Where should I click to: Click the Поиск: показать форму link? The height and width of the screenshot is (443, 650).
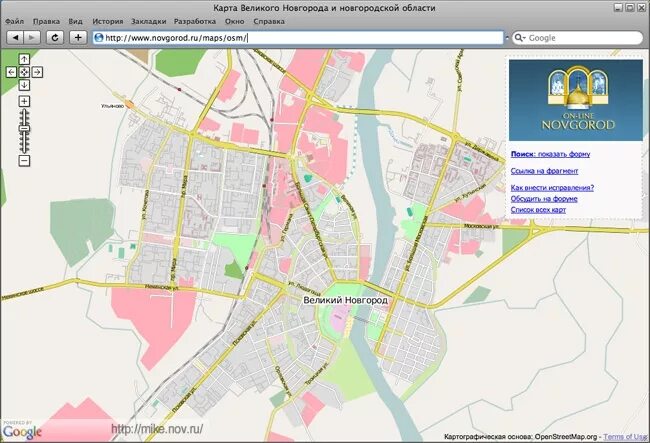click(x=550, y=154)
